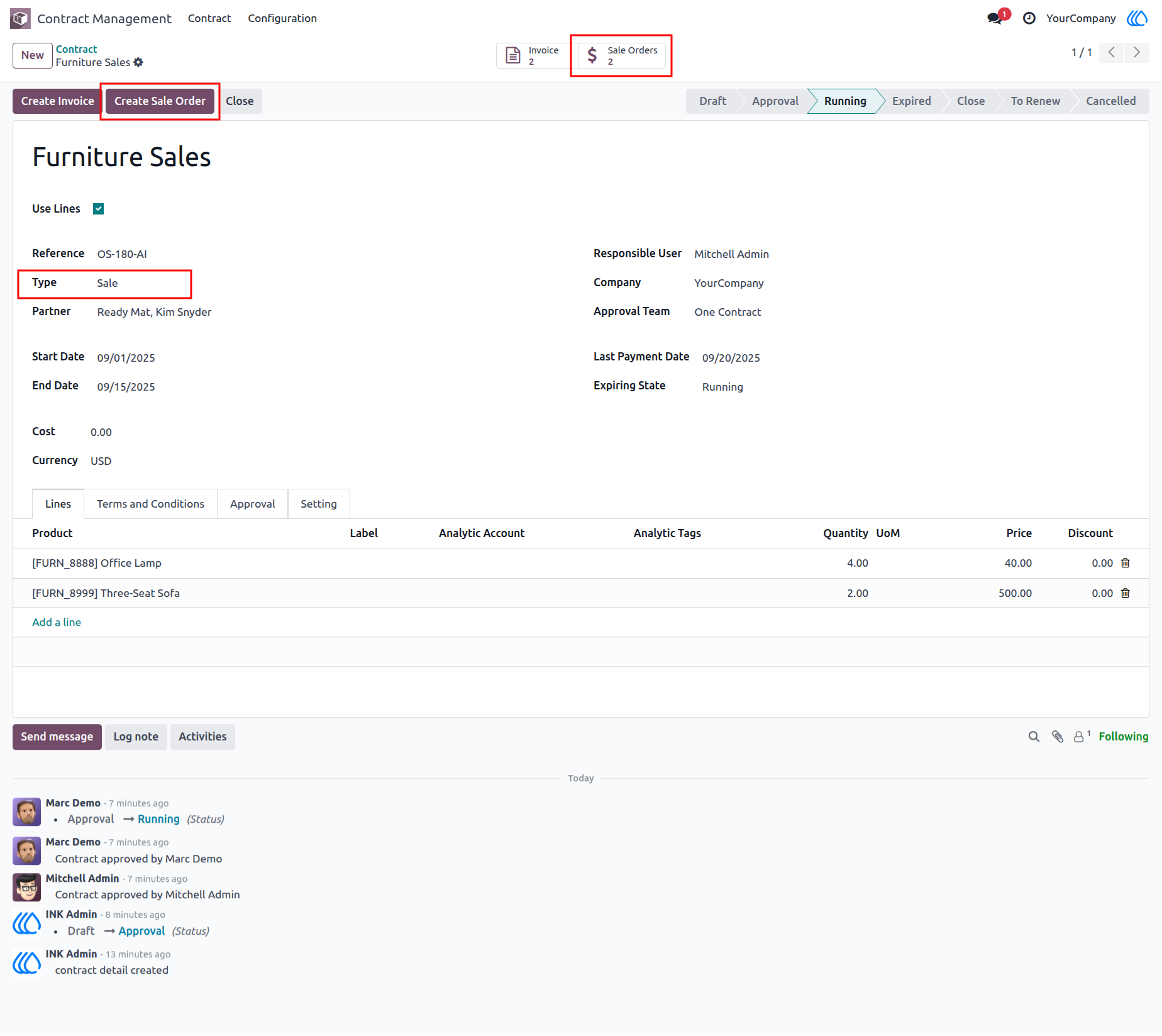Switch to Terms and Conditions tab
This screenshot has width=1162, height=1036.
click(150, 504)
